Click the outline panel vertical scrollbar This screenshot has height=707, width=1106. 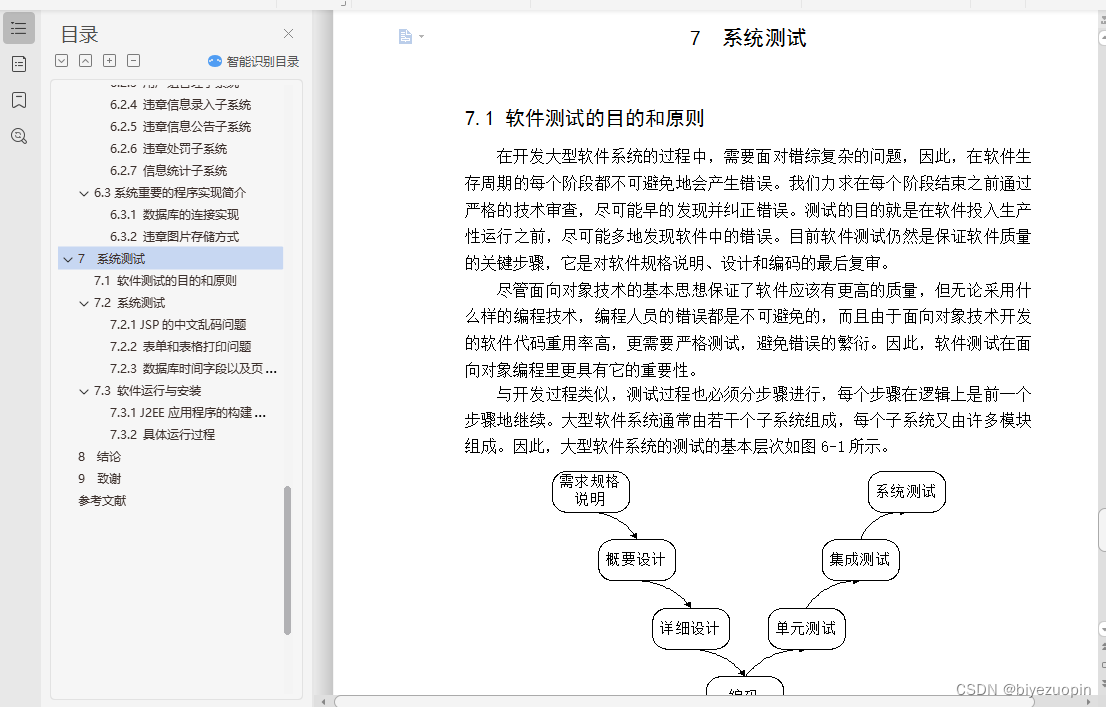[287, 560]
